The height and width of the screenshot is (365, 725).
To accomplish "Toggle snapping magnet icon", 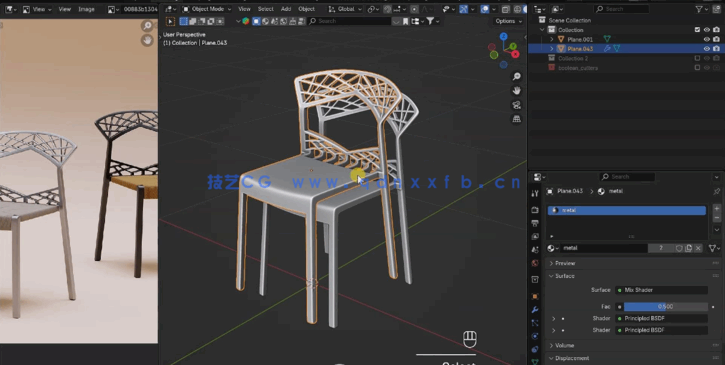I will [x=387, y=9].
